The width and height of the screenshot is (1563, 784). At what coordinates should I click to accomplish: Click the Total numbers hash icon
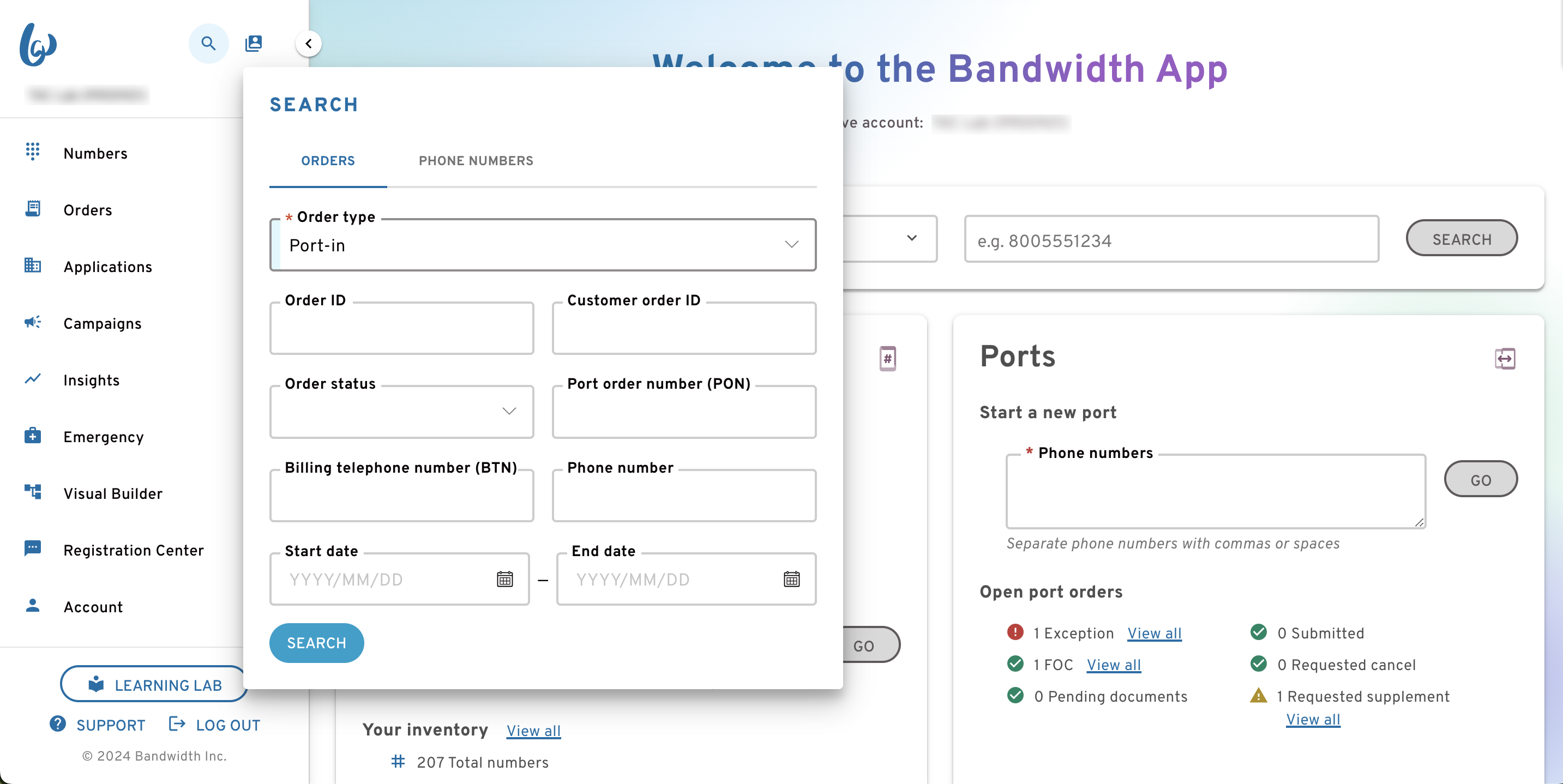coord(398,761)
